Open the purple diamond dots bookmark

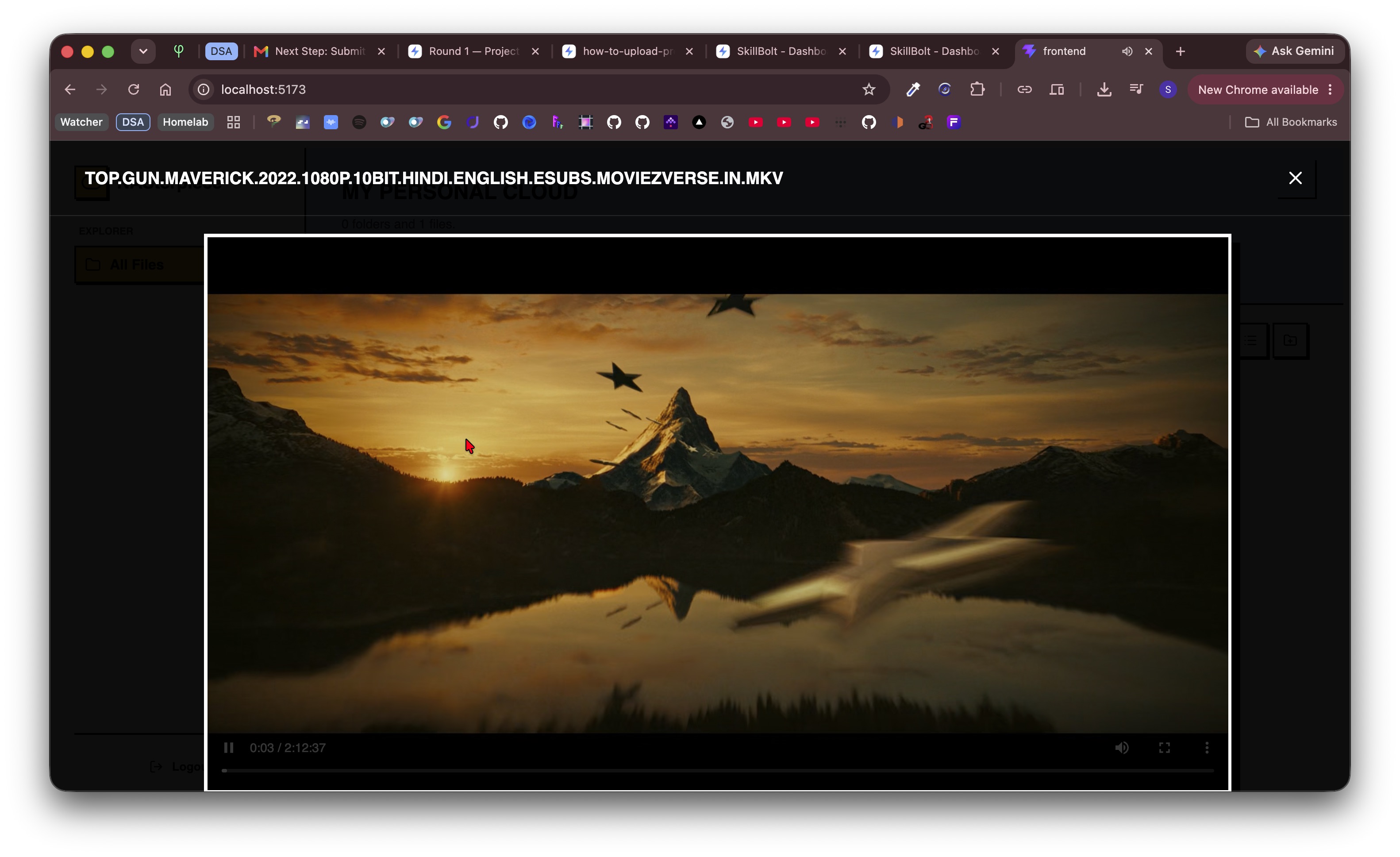[671, 122]
